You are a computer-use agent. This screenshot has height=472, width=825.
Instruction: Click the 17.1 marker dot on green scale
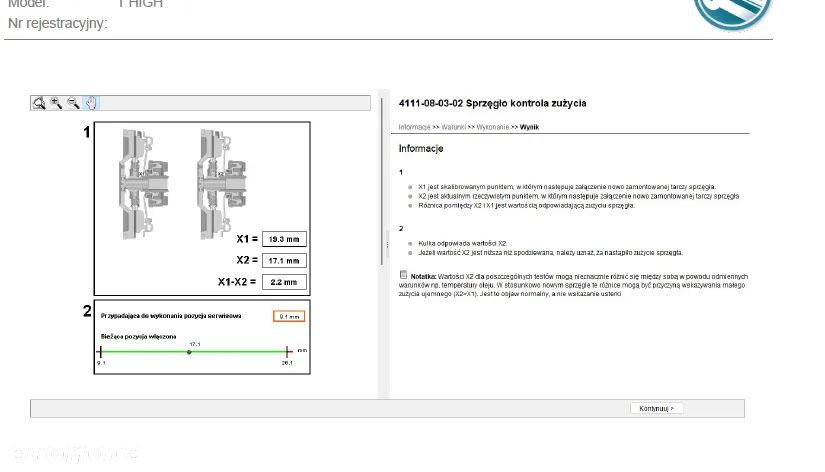[x=189, y=352]
